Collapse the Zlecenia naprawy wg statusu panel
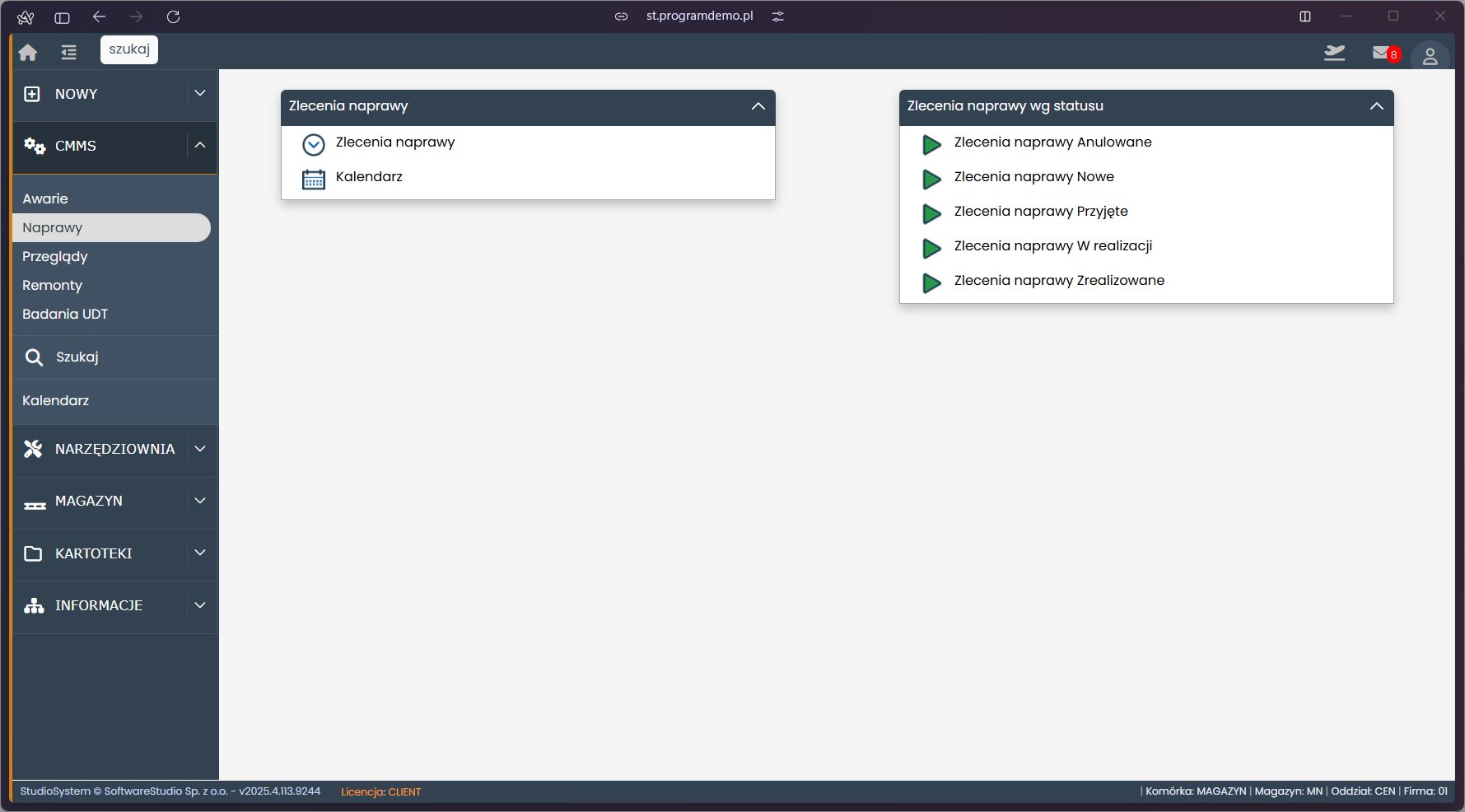This screenshot has height=812, width=1465. click(x=1376, y=106)
